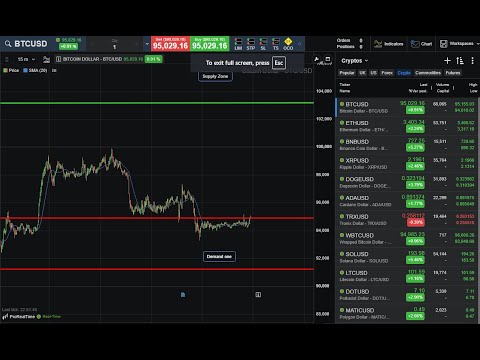Click the green Buy 95,029.16 button
Image resolution: width=480 pixels, height=360 pixels.
pyautogui.click(x=210, y=44)
